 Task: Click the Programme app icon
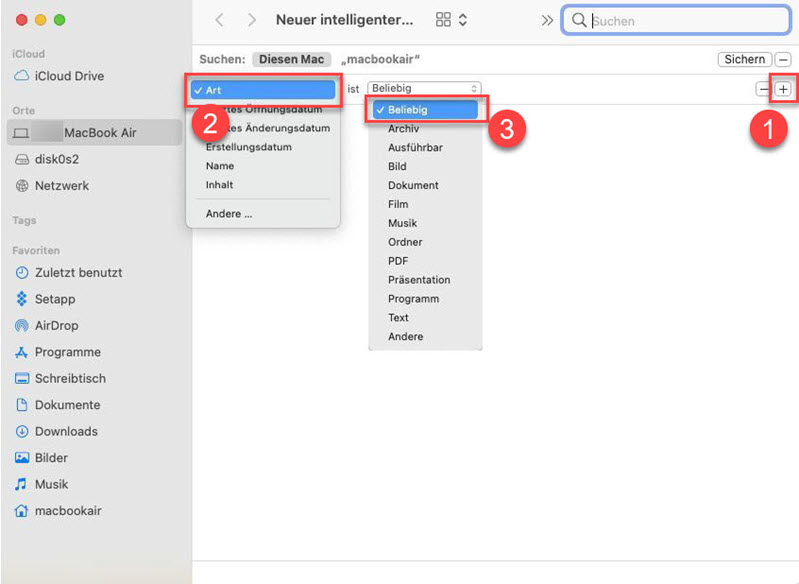21,352
